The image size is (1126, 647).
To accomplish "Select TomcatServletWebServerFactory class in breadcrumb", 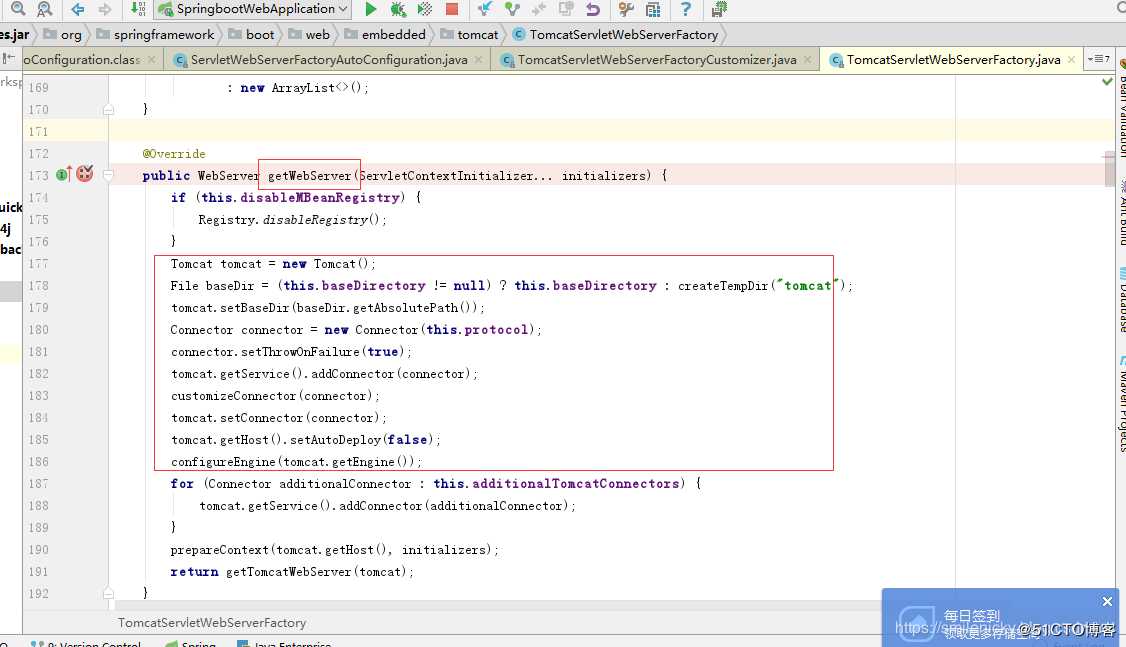I will (615, 34).
